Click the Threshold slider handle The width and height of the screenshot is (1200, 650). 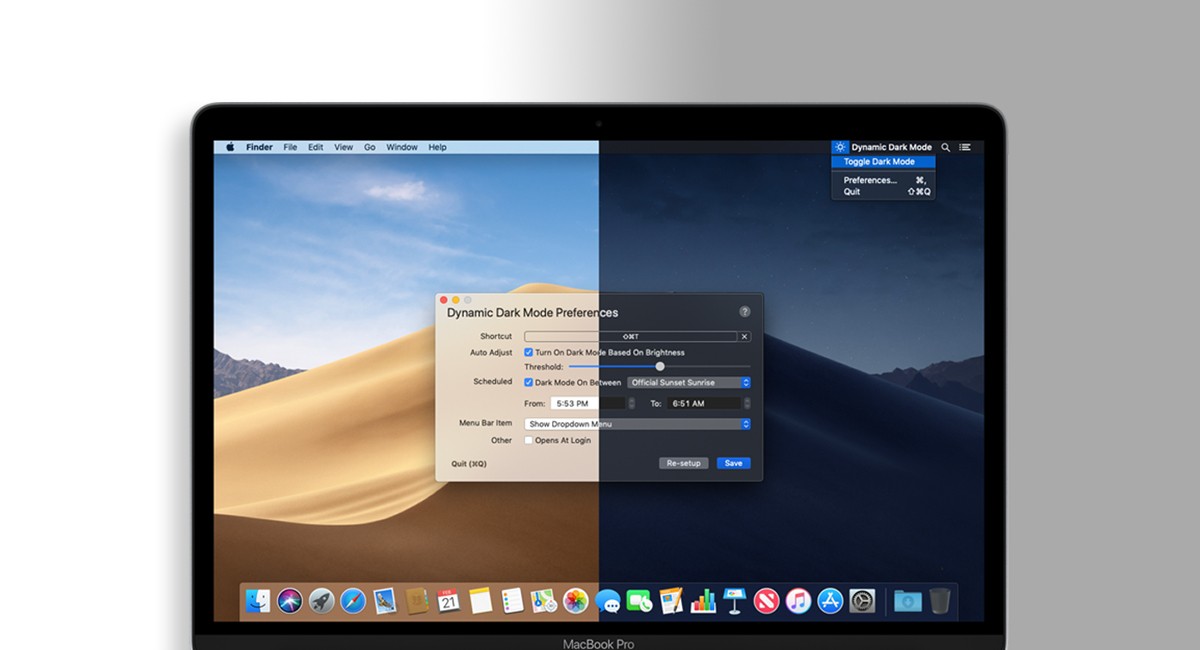coord(660,367)
